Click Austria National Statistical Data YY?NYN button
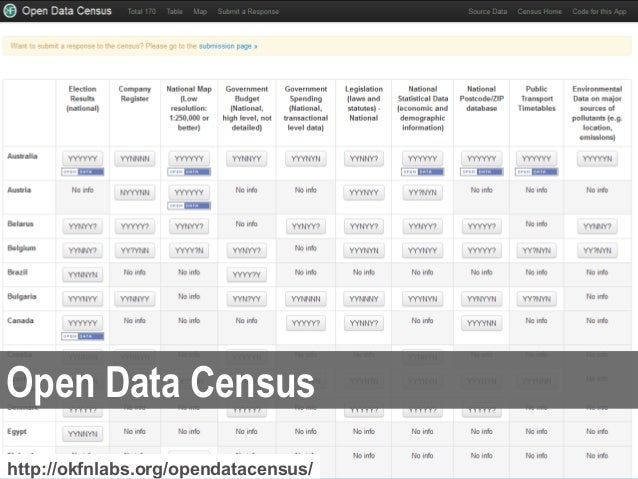Image resolution: width=638 pixels, height=479 pixels. (x=422, y=192)
